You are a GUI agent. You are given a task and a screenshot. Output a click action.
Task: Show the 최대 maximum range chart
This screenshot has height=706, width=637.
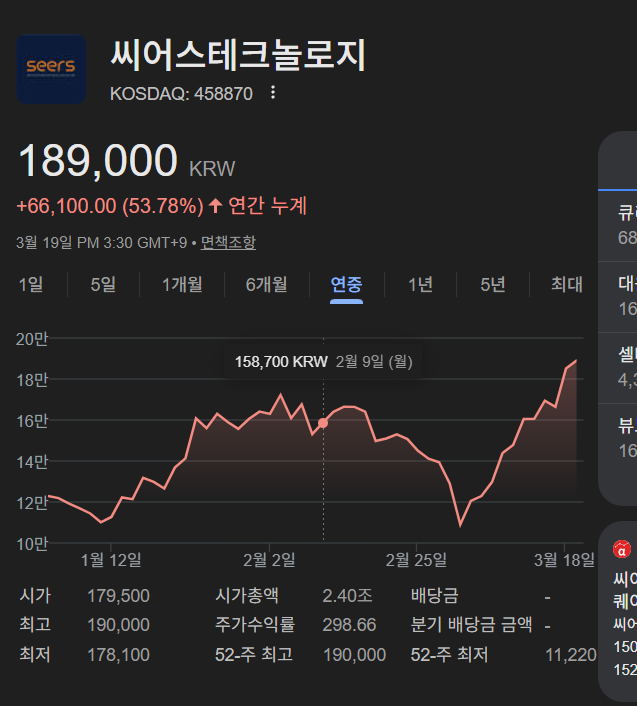click(566, 285)
